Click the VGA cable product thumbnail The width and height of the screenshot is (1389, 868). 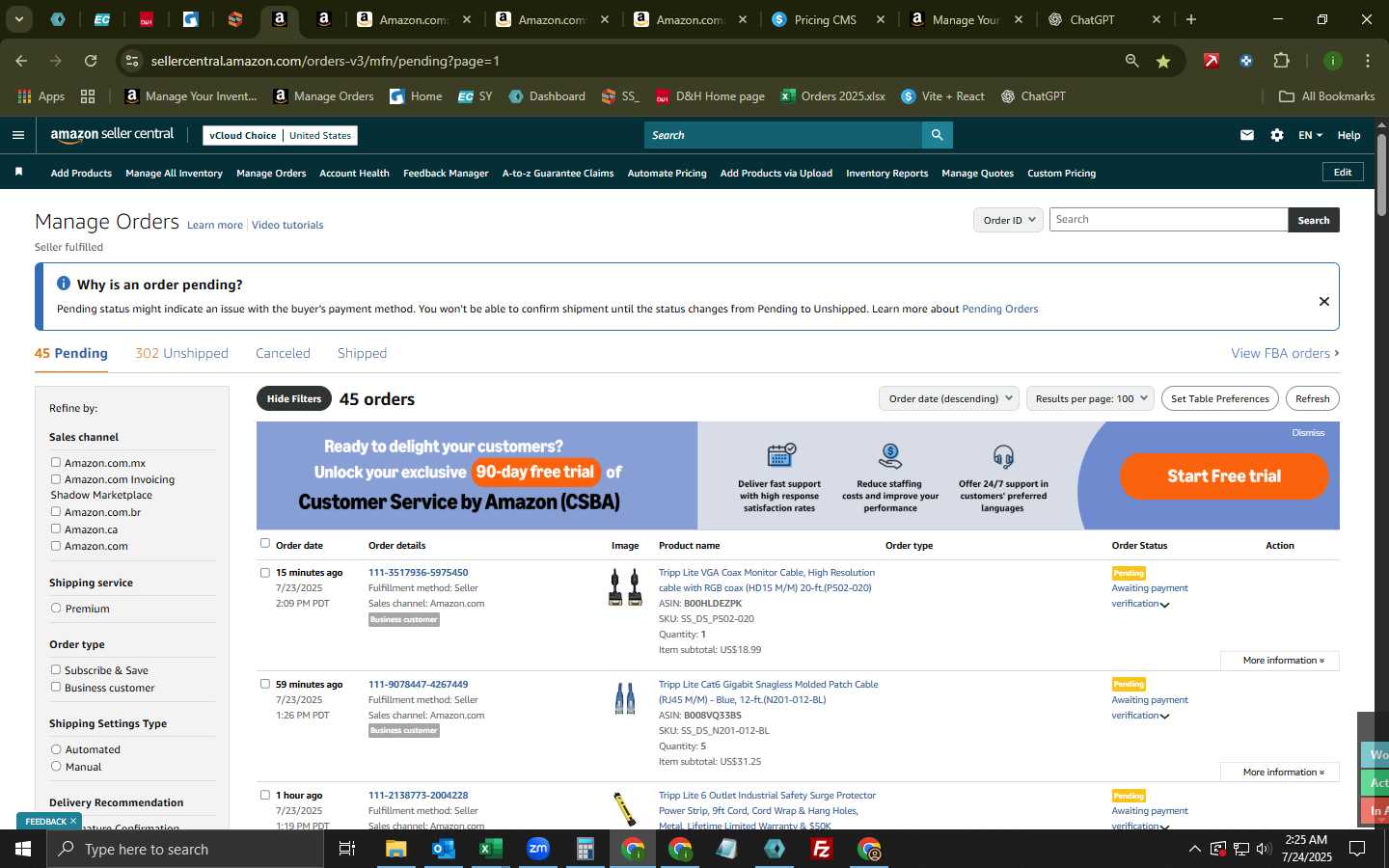click(625, 586)
